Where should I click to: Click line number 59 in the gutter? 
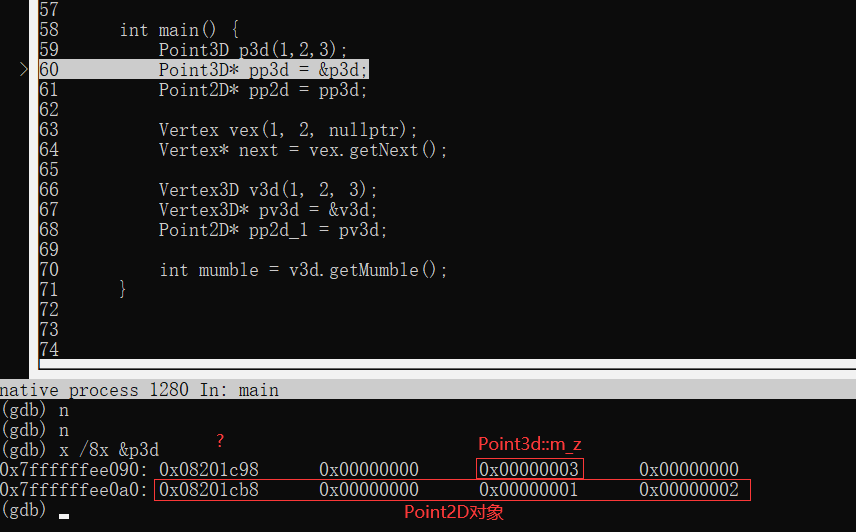49,50
